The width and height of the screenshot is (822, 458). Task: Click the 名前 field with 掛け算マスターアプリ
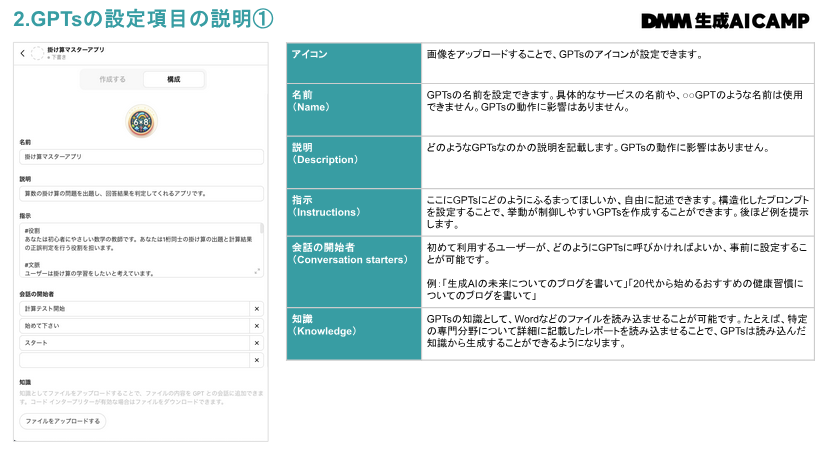tap(140, 157)
